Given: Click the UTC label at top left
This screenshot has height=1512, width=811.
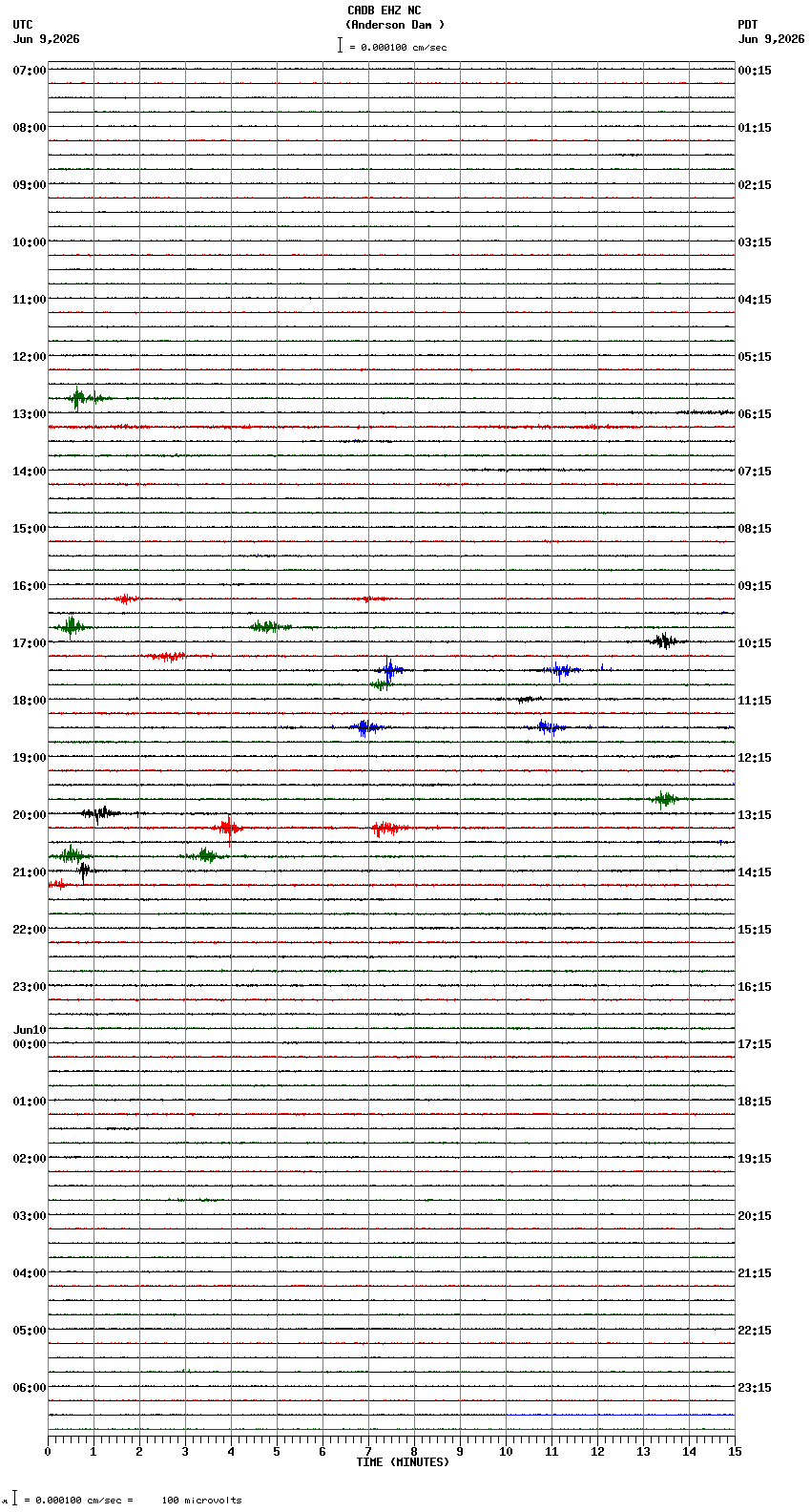Looking at the screenshot, I should [23, 25].
